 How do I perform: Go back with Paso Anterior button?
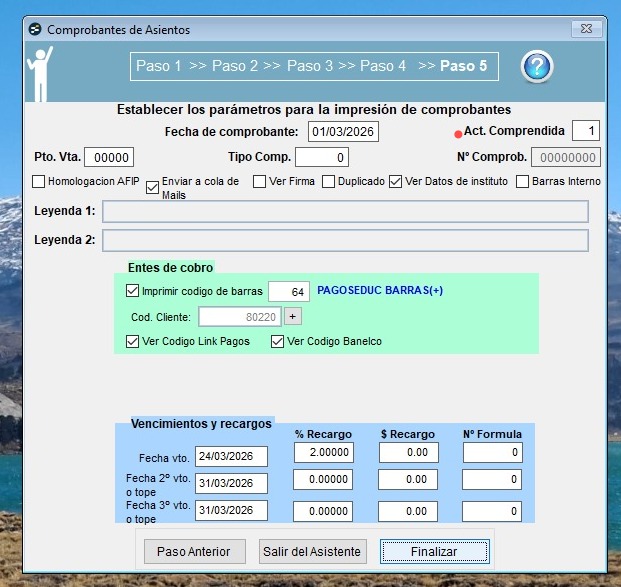194,551
